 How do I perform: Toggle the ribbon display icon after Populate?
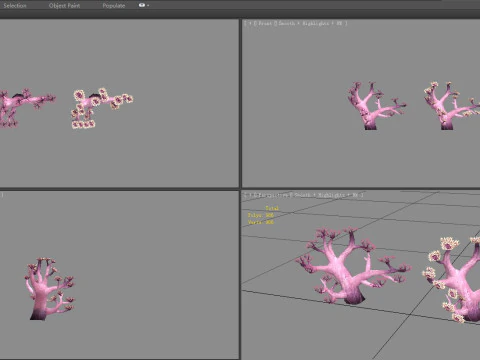(x=142, y=5)
